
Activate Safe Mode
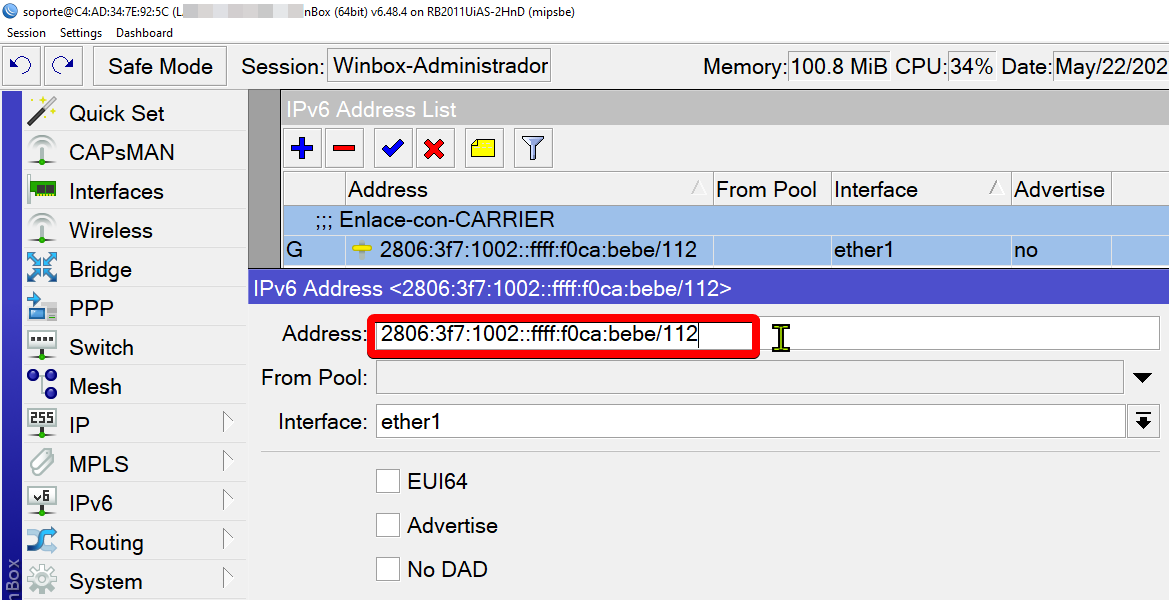[x=159, y=65]
